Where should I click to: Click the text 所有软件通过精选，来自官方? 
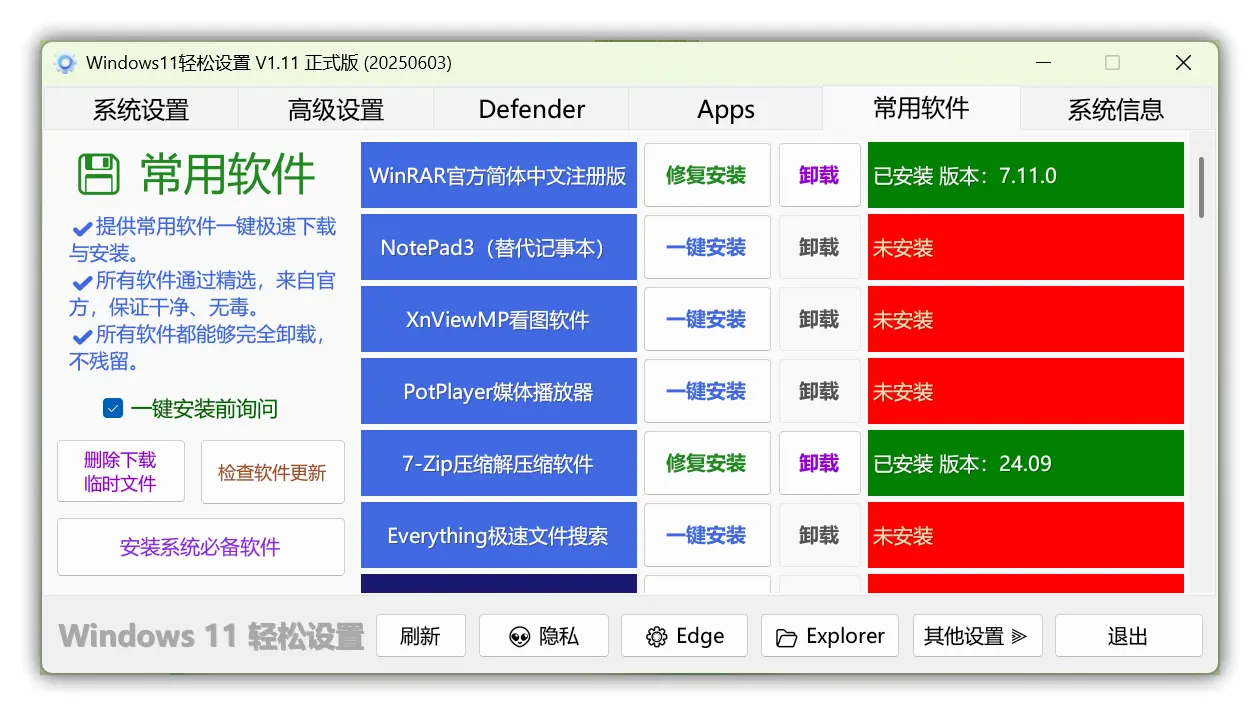(x=203, y=294)
